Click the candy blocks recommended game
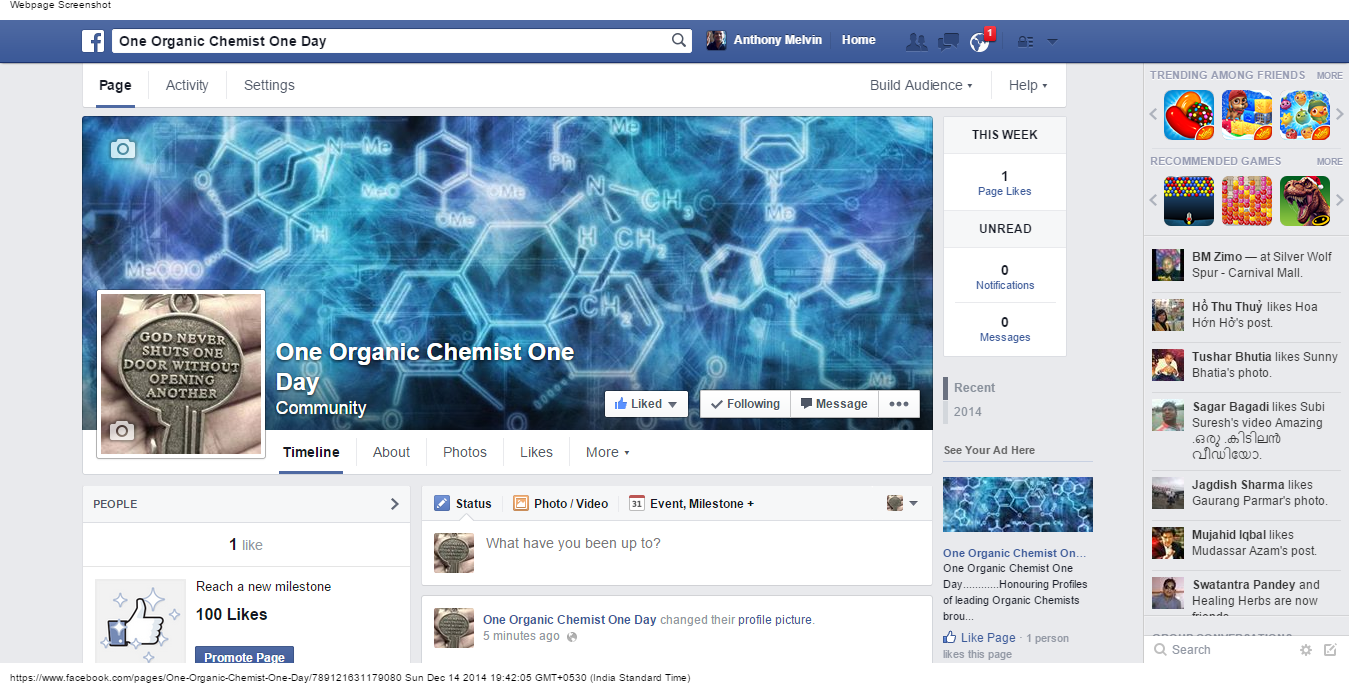 [x=1247, y=201]
